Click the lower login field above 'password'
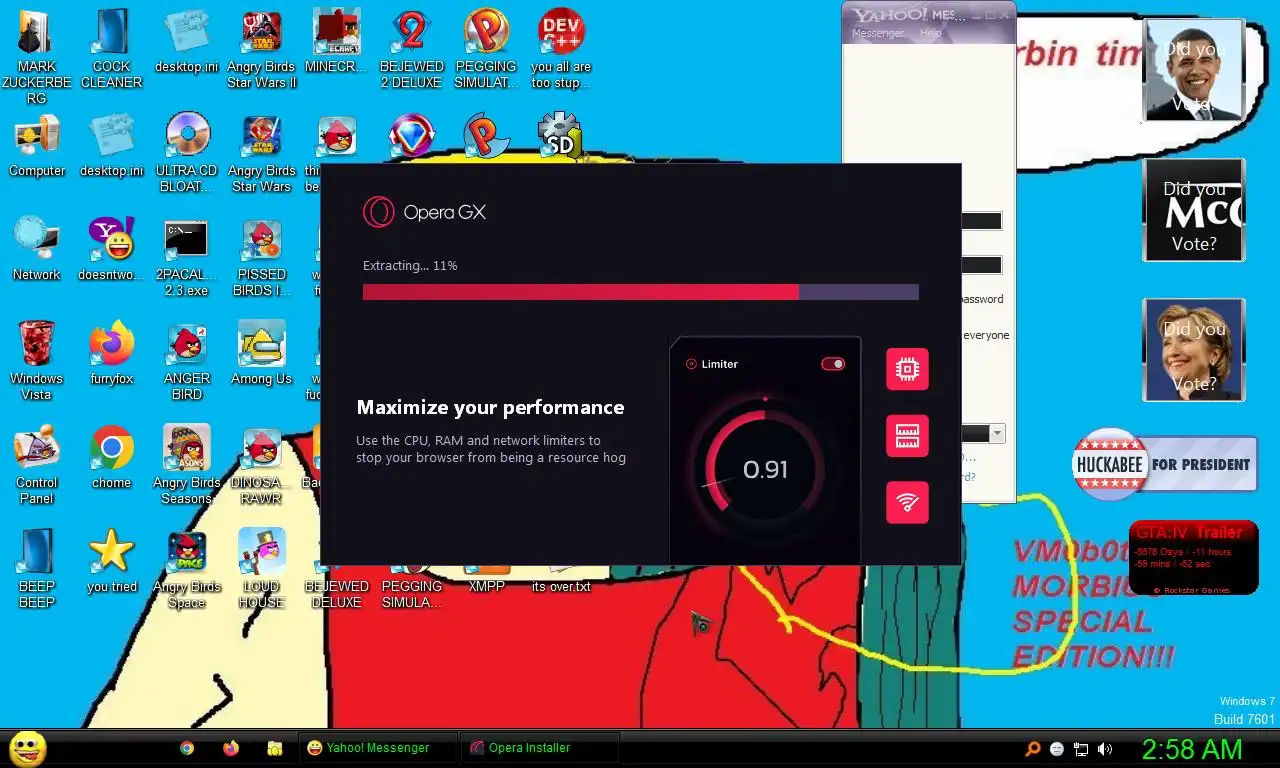The width and height of the screenshot is (1280, 768). tap(981, 265)
